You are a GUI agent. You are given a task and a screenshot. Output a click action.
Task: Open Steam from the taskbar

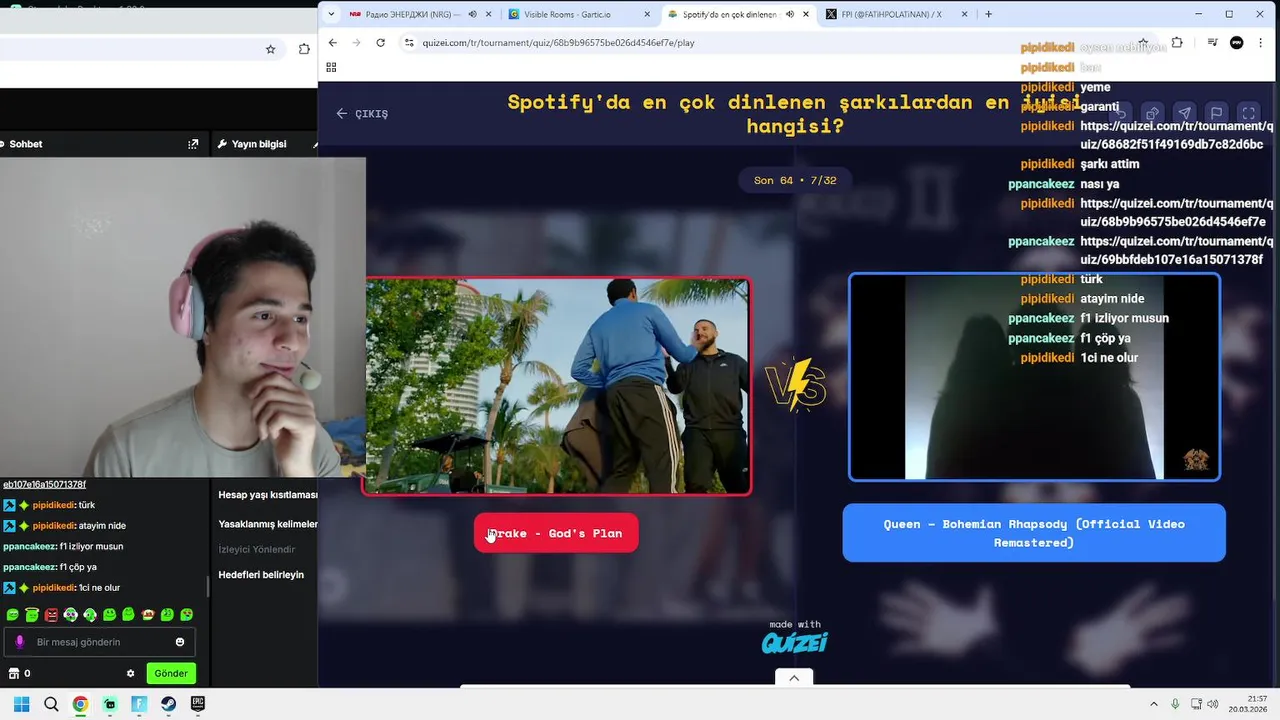(x=168, y=704)
